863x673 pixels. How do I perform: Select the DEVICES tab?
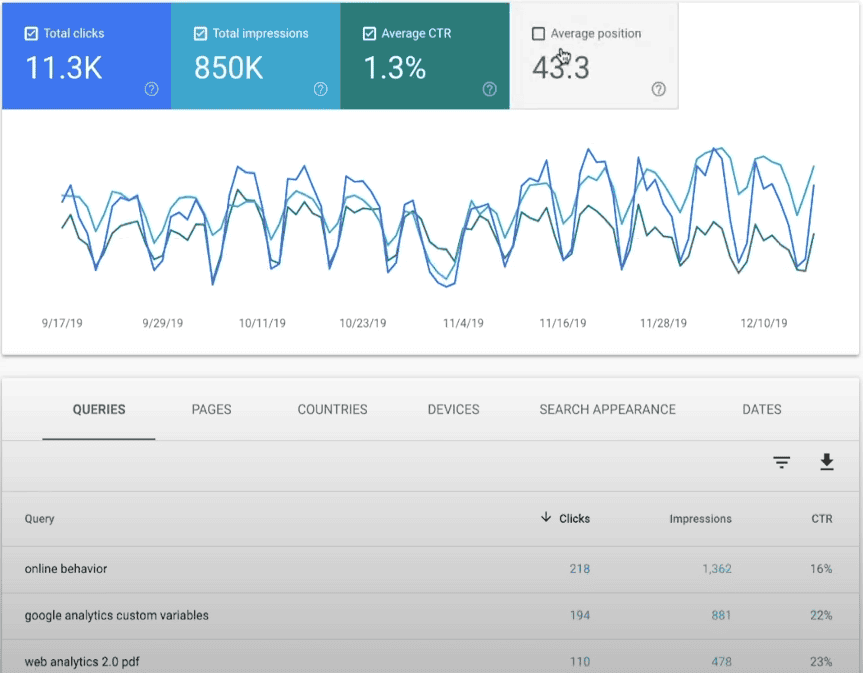point(452,409)
